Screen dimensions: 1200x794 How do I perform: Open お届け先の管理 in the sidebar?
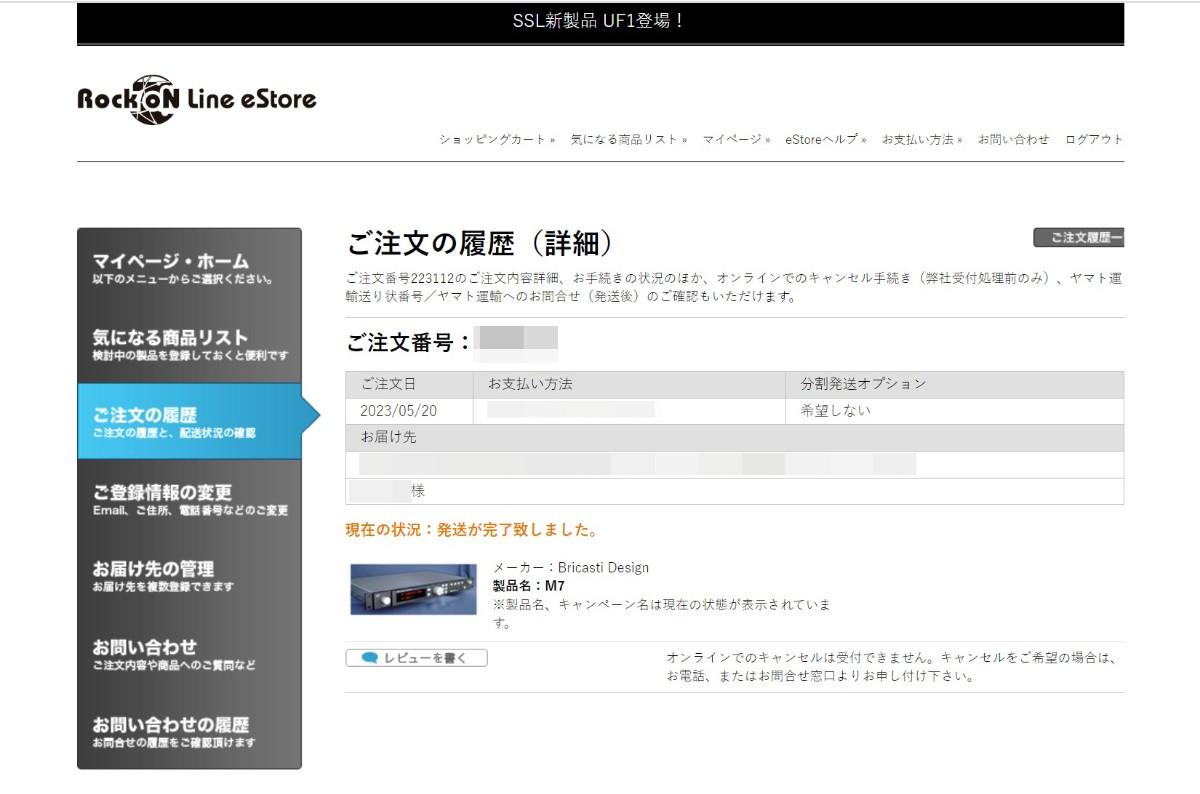[x=189, y=575]
